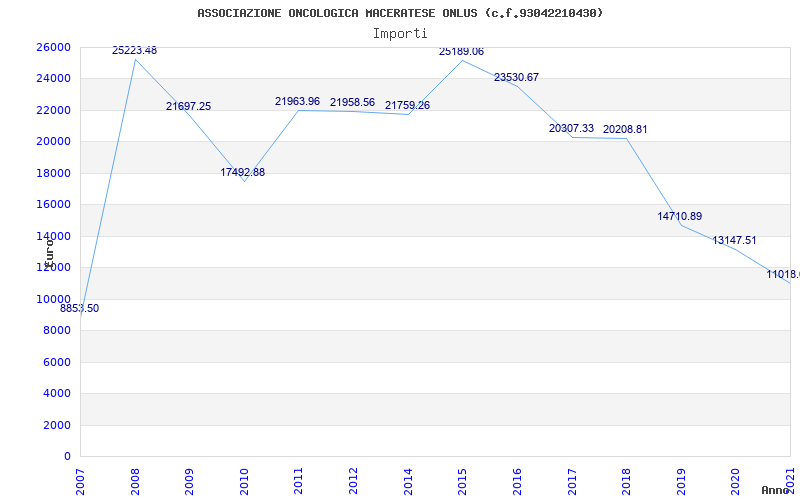The image size is (800, 500).
Task: Click the 6000 y-axis tick label
Action: (57, 362)
